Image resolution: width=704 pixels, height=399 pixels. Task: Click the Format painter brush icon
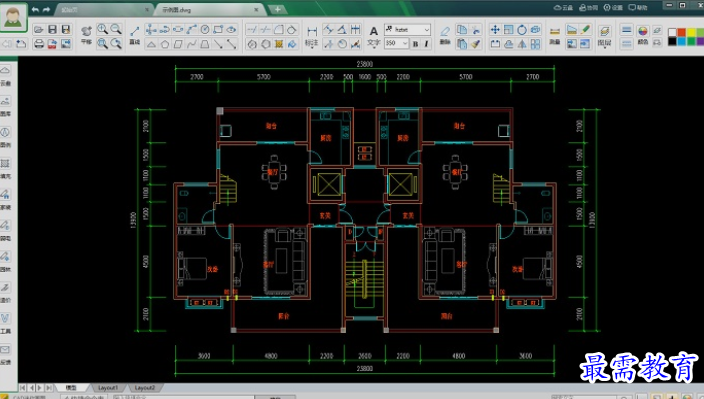475,44
